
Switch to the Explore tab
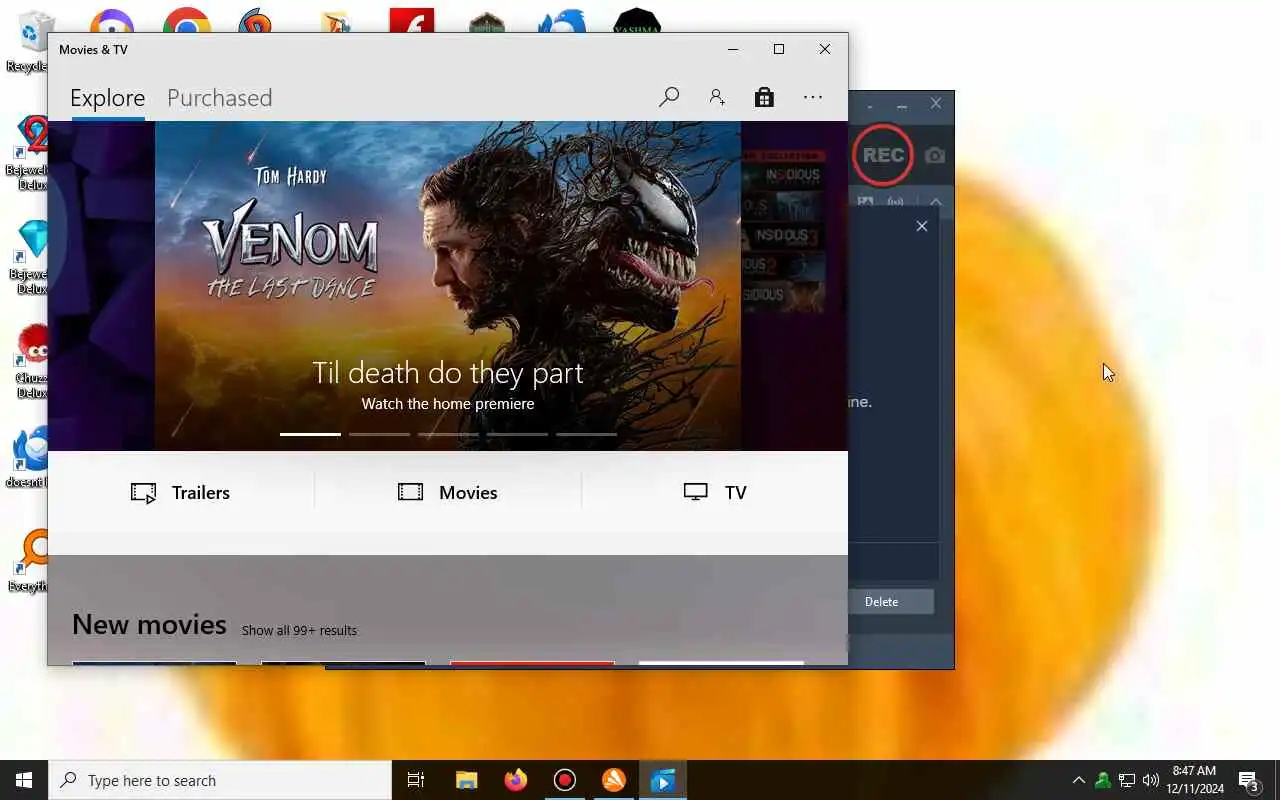107,98
